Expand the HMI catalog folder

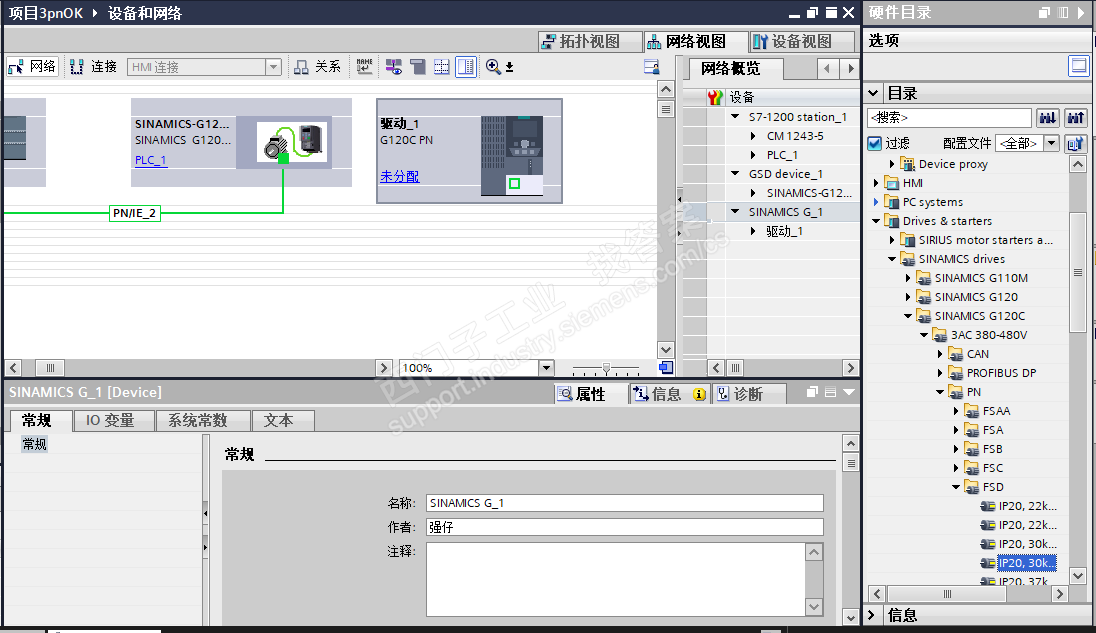[x=876, y=182]
